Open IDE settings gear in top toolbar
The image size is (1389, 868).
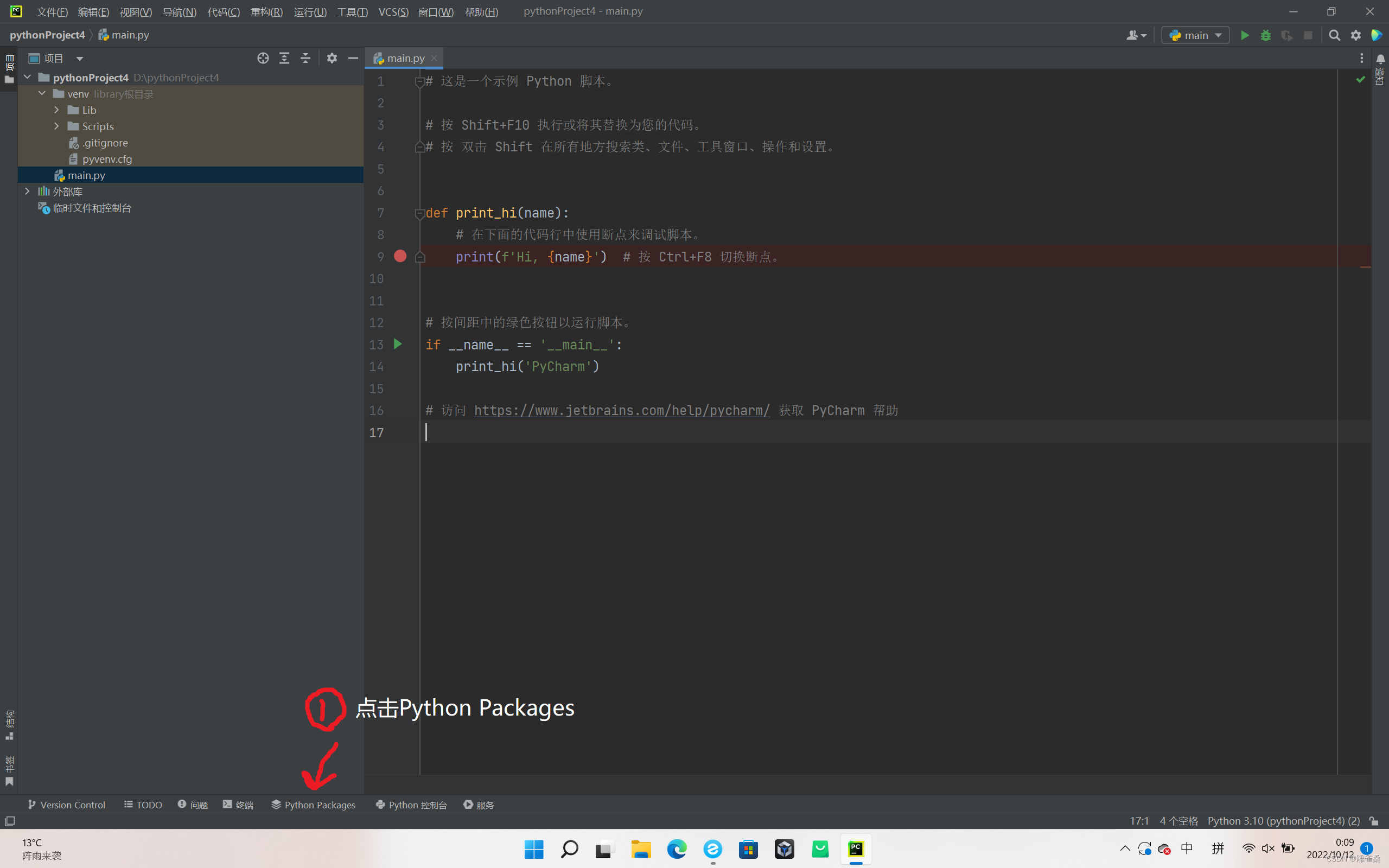tap(1356, 35)
